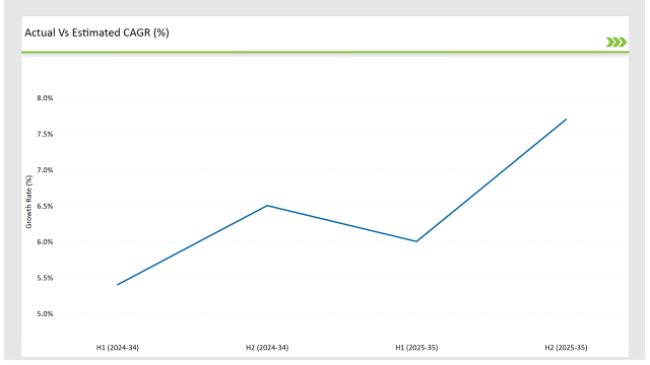Click the line's data point above H1 (2024-34)

pos(118,285)
